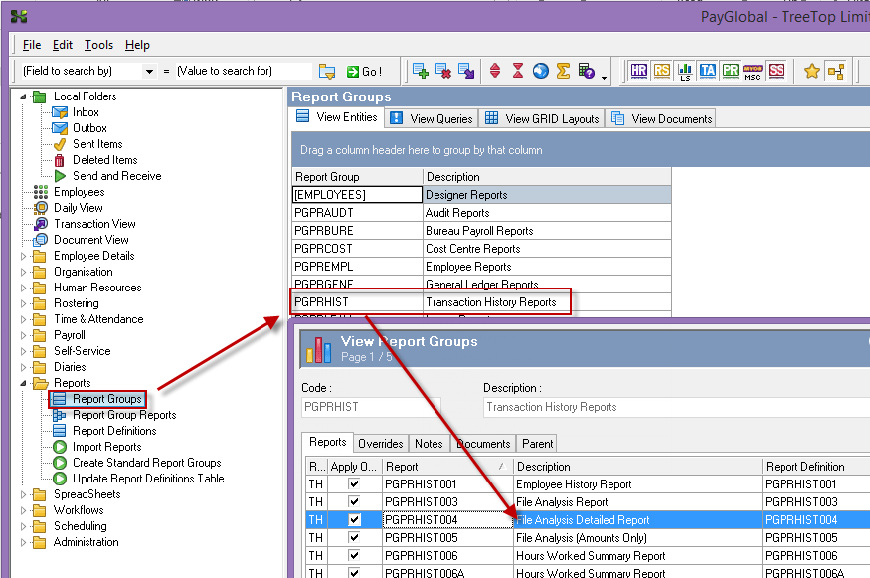This screenshot has height=578, width=870.
Task: Click the TA module toolbar icon
Action: [x=708, y=71]
